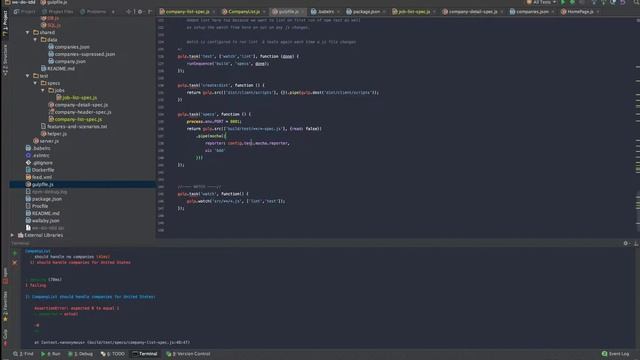Select helper.js in project tree
640x360 pixels.
(x=53, y=134)
